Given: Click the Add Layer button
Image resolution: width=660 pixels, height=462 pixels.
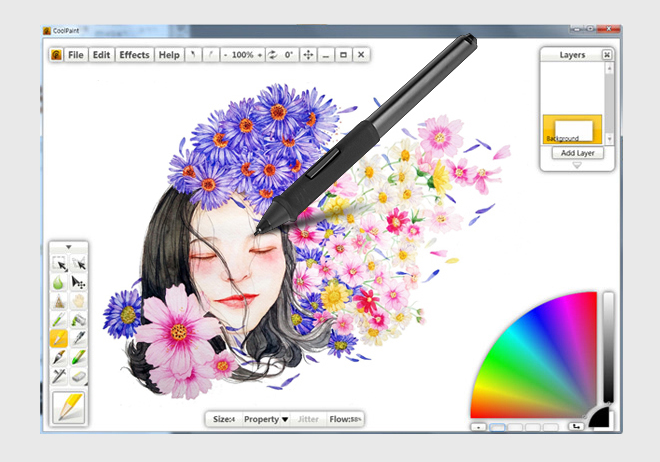Looking at the screenshot, I should (x=577, y=153).
